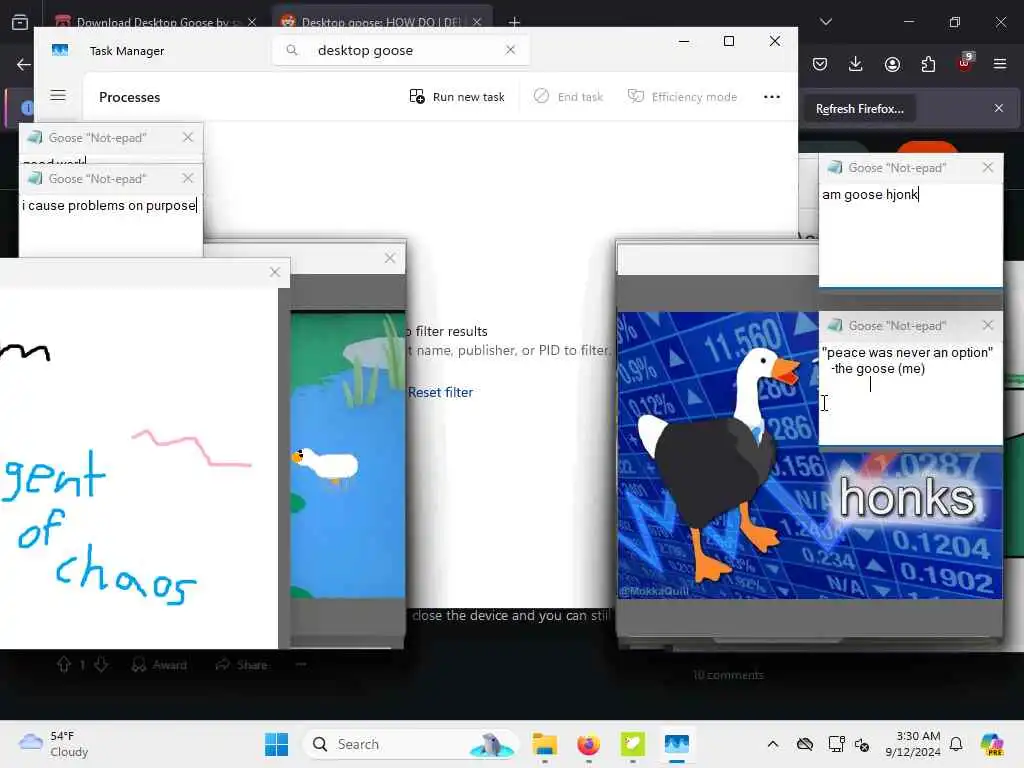Open the Firefox downloads panel

pyautogui.click(x=856, y=64)
